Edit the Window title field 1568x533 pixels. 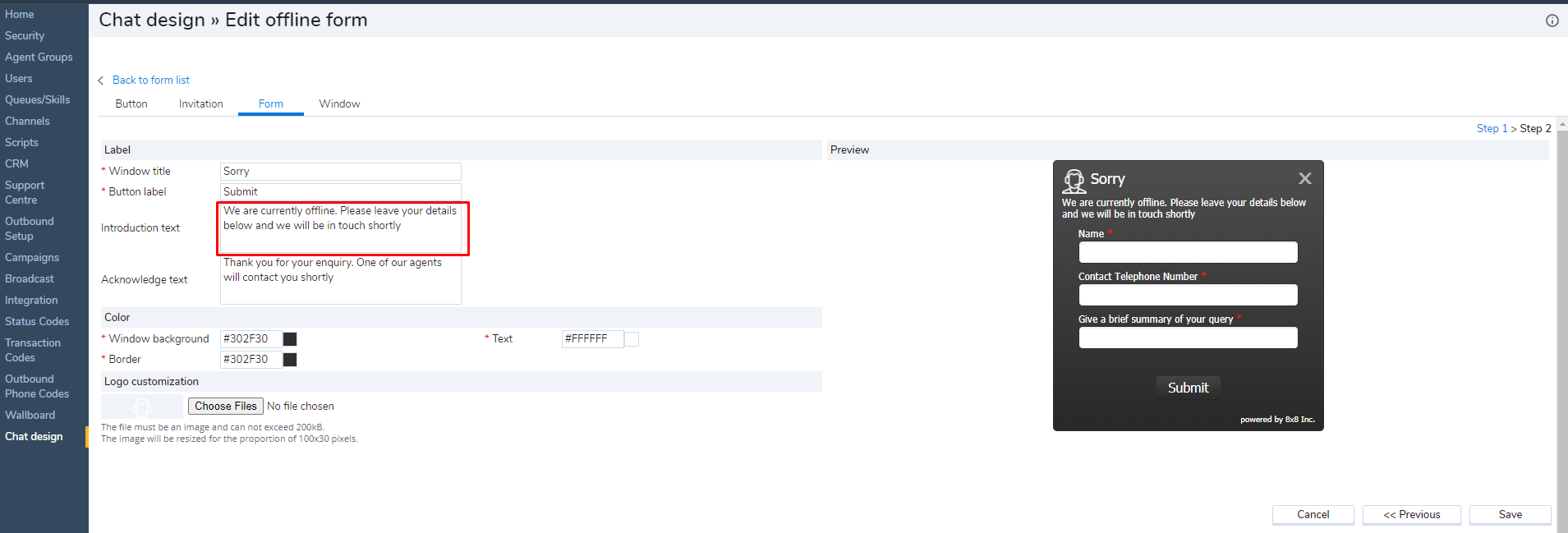pyautogui.click(x=341, y=172)
